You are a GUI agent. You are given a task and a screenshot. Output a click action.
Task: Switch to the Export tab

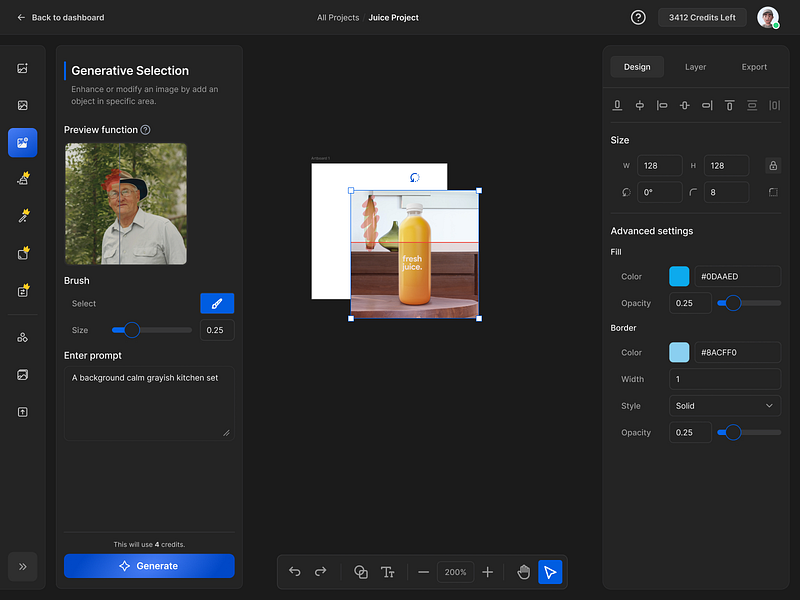(x=754, y=67)
